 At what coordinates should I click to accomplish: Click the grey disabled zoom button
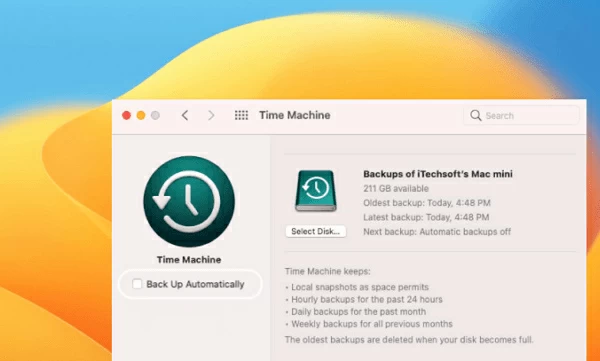pyautogui.click(x=155, y=115)
